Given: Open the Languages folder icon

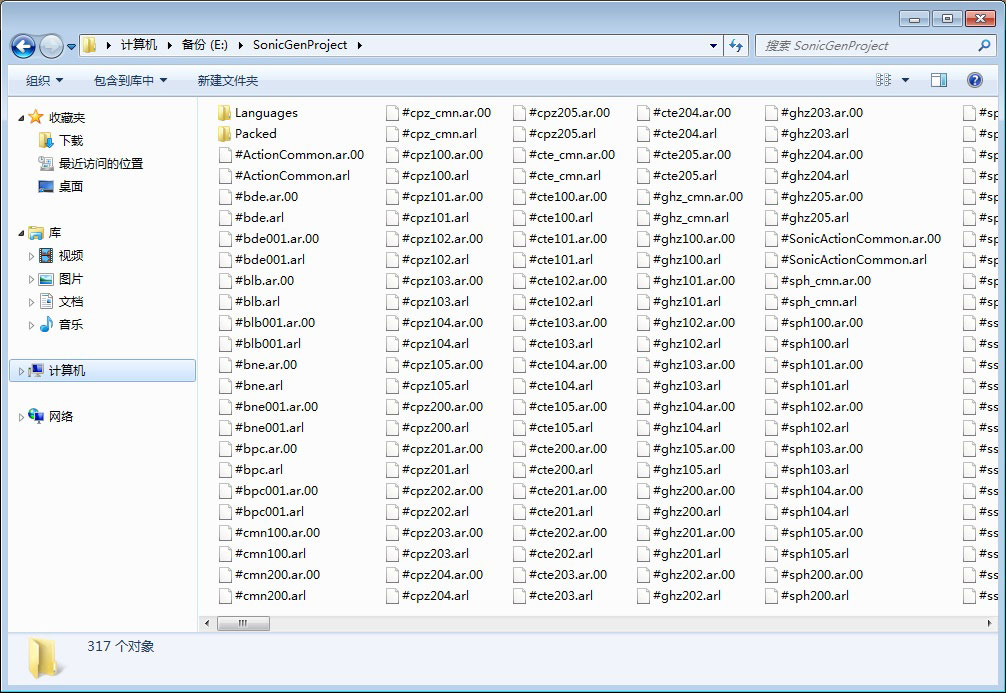Looking at the screenshot, I should [x=224, y=113].
